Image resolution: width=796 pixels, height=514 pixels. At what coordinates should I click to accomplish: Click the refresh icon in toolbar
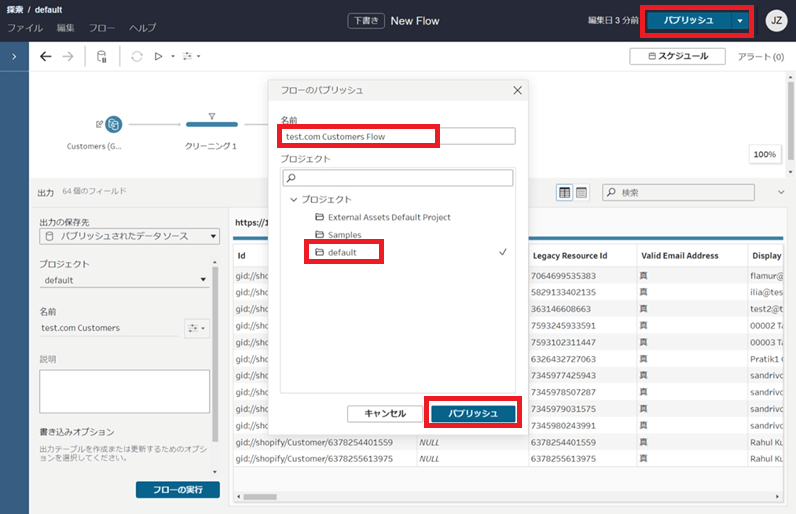[x=137, y=56]
